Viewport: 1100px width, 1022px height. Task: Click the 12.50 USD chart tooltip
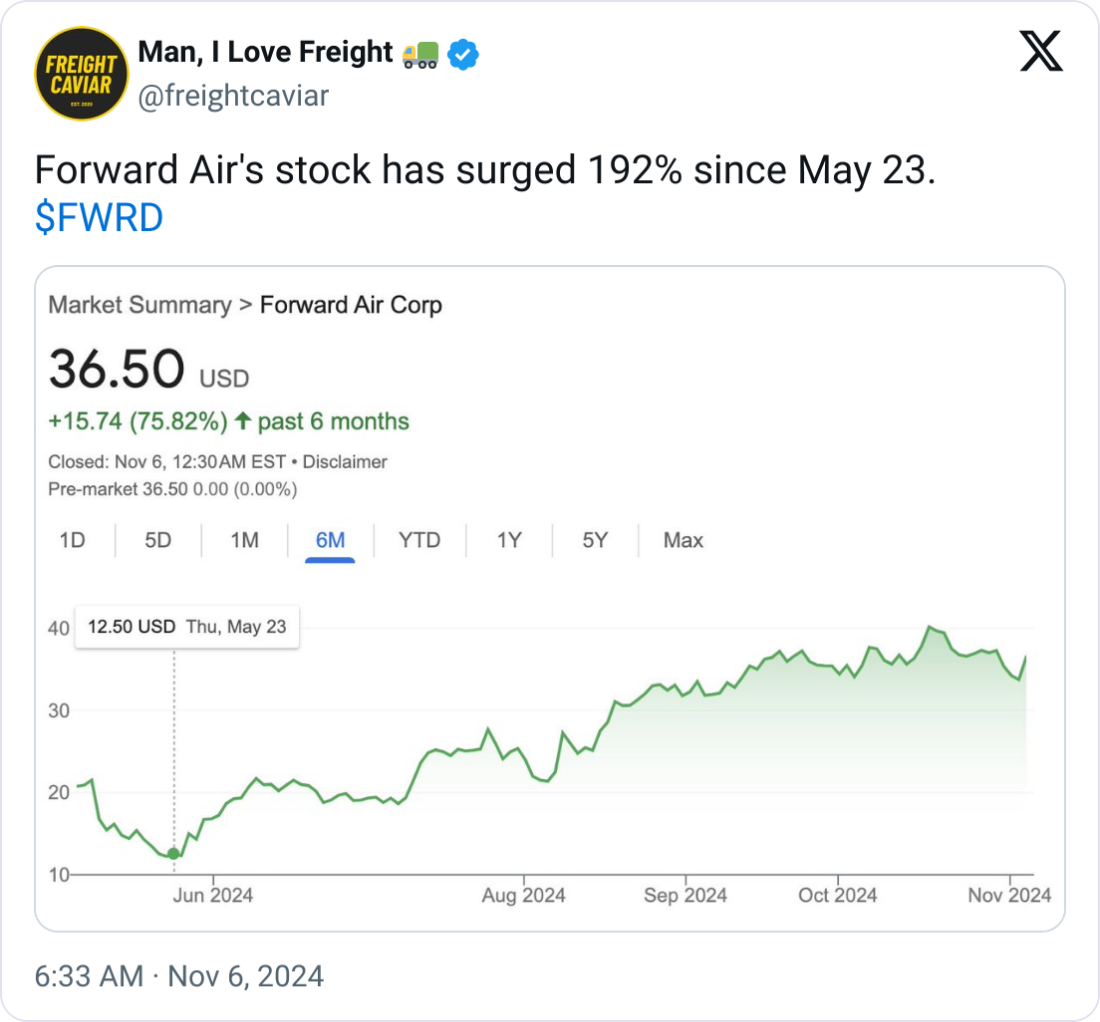(187, 627)
